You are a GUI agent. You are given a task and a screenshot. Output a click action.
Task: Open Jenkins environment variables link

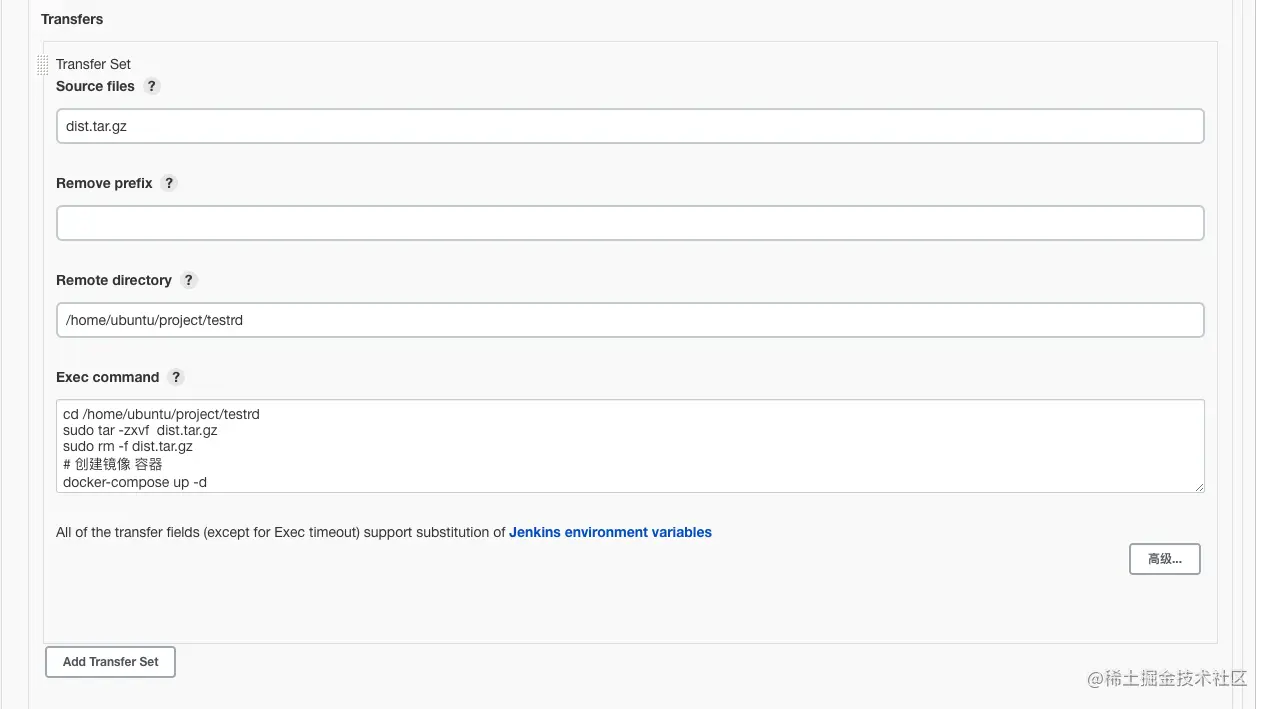[x=610, y=532]
